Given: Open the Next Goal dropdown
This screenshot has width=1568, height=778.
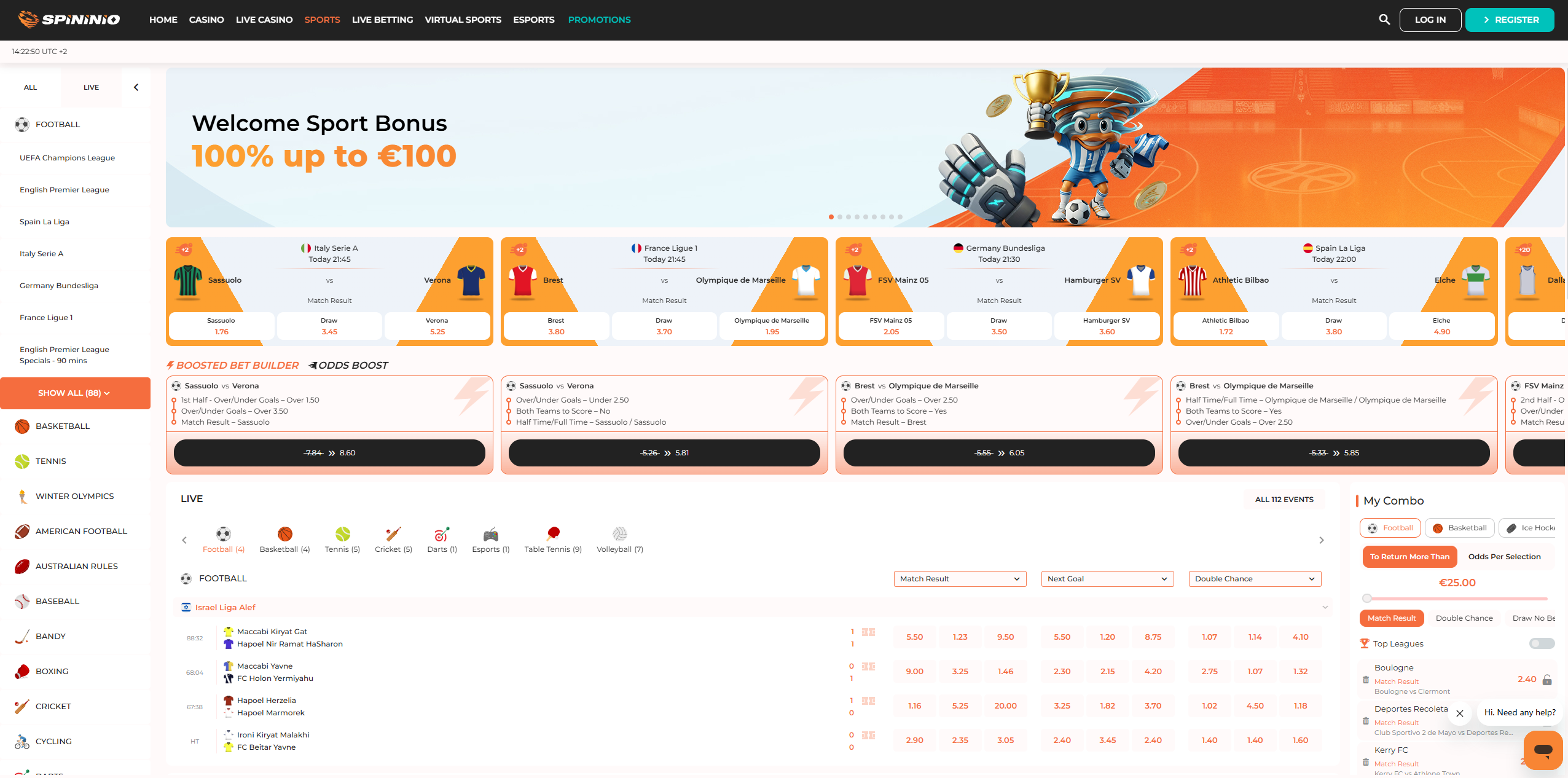Looking at the screenshot, I should tap(1107, 578).
